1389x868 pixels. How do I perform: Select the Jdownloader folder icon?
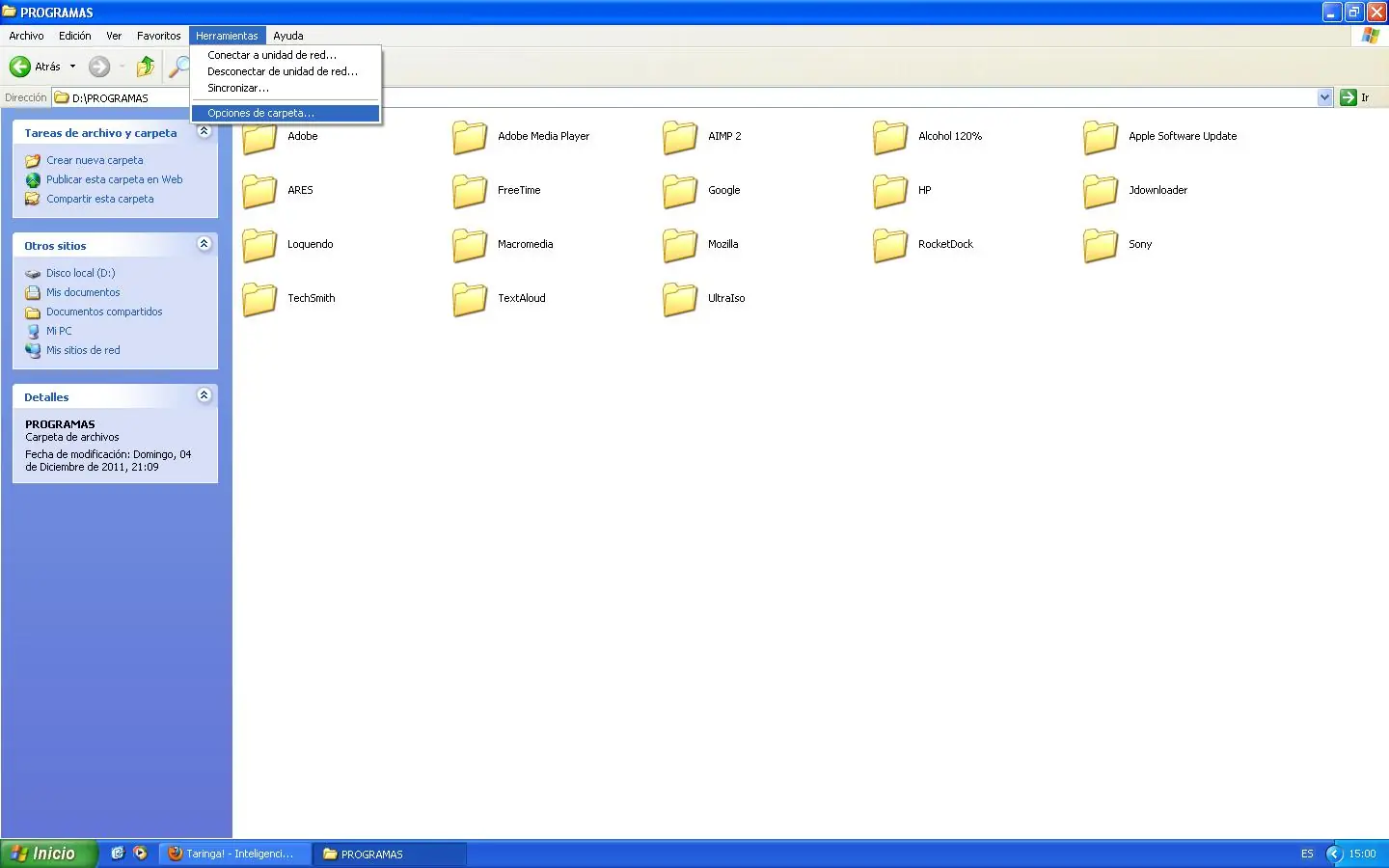pyautogui.click(x=1101, y=191)
